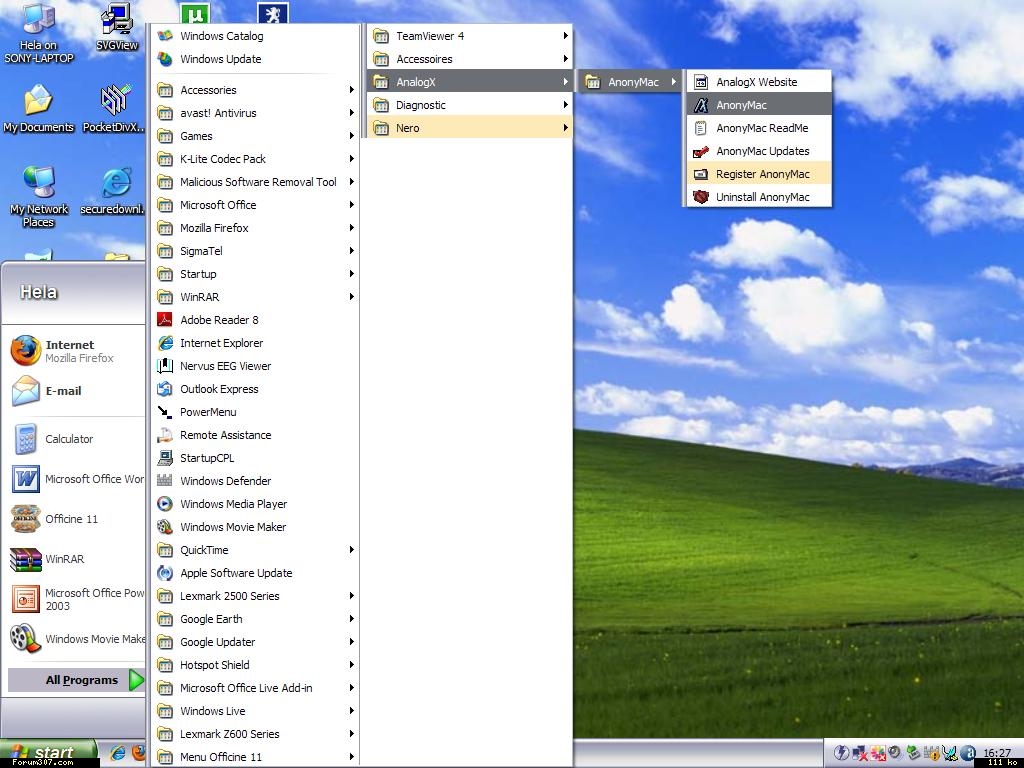
Task: Open Mozilla Firefox Internet shortcut
Action: pyautogui.click(x=75, y=351)
